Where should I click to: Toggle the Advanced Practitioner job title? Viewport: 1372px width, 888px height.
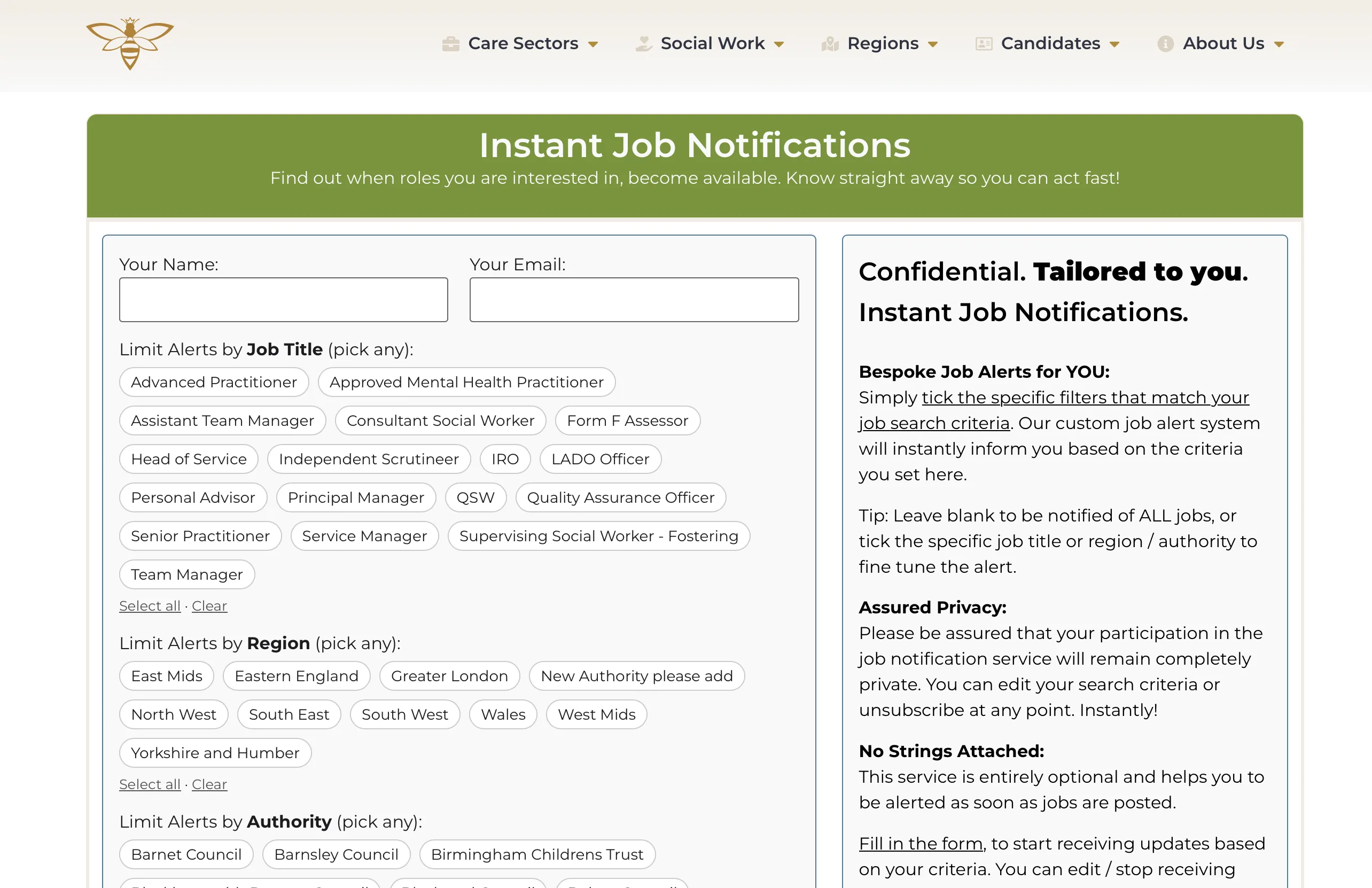[x=214, y=383]
